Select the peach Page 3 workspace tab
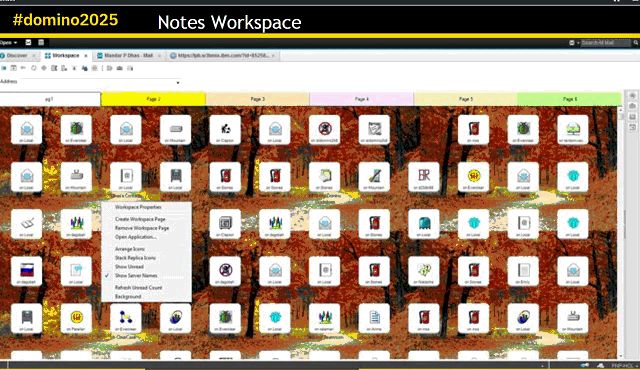 click(258, 99)
